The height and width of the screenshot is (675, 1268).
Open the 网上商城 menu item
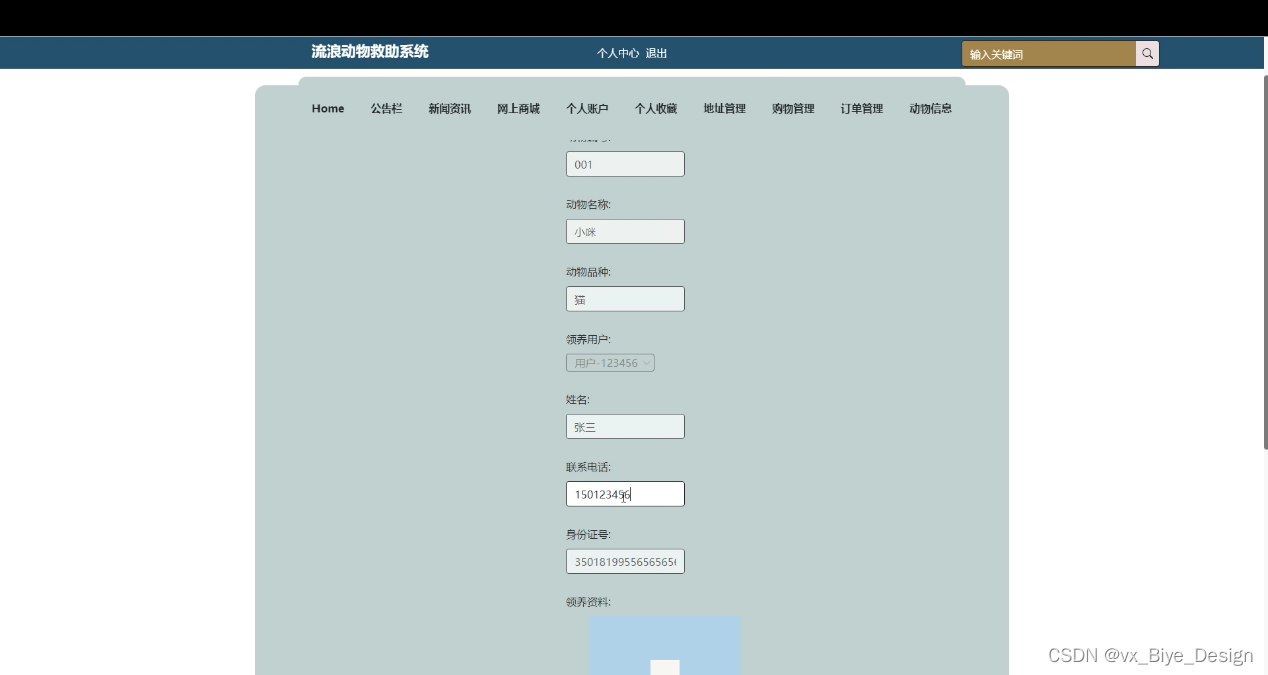pyautogui.click(x=518, y=108)
